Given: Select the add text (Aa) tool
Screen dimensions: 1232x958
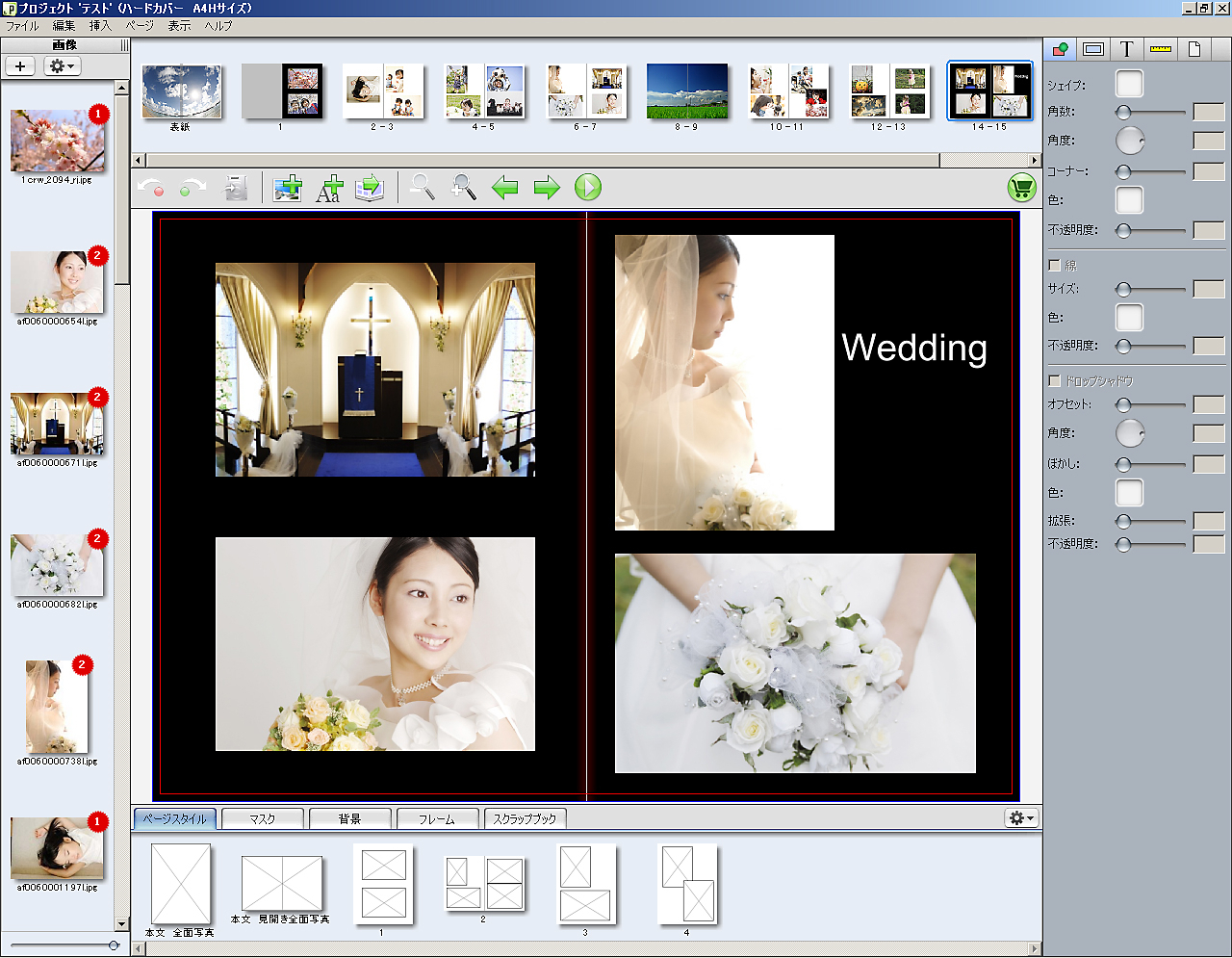Looking at the screenshot, I should pos(328,188).
